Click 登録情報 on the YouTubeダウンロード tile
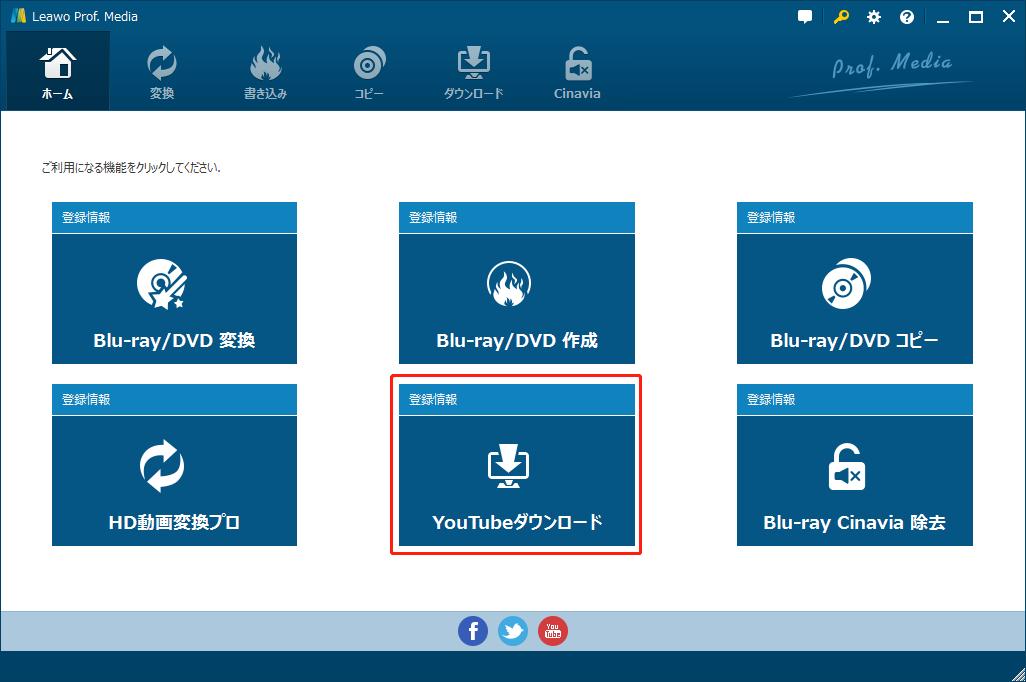 pyautogui.click(x=432, y=399)
